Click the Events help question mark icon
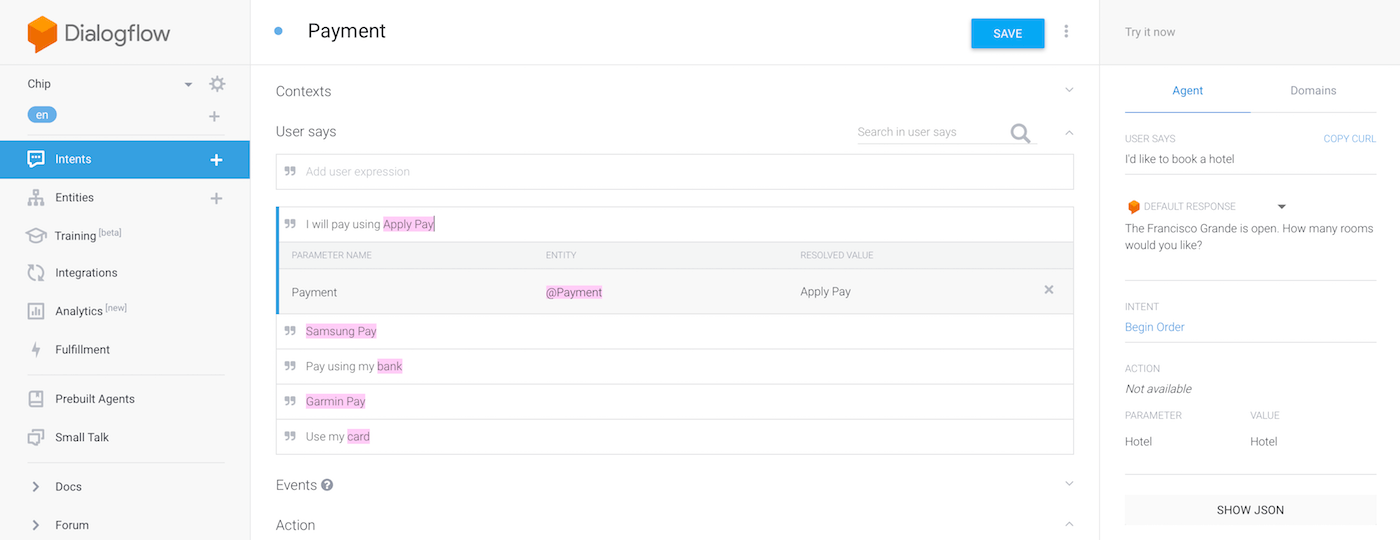 pos(327,485)
